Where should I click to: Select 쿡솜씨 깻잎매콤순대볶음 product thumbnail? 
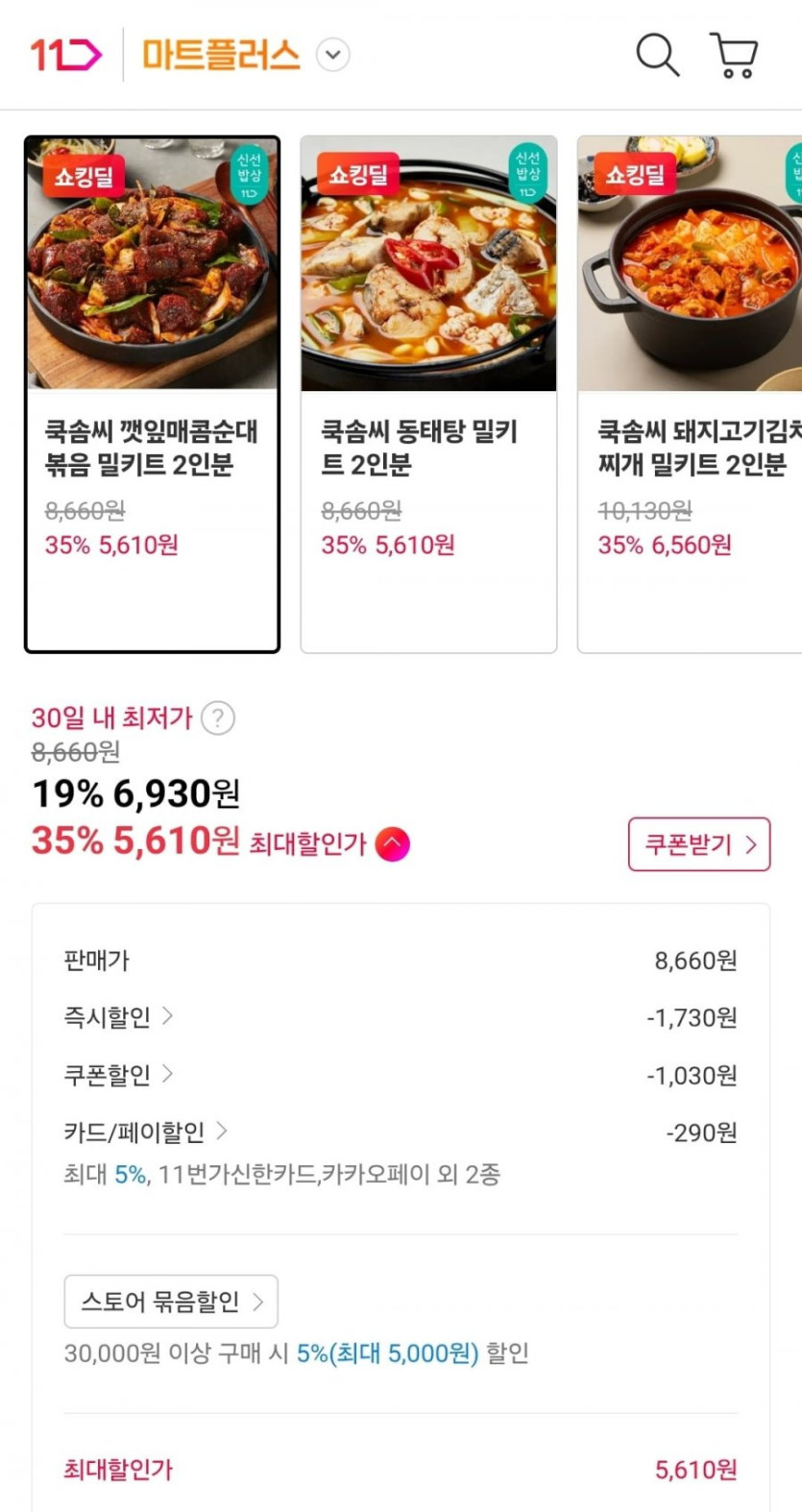[152, 264]
